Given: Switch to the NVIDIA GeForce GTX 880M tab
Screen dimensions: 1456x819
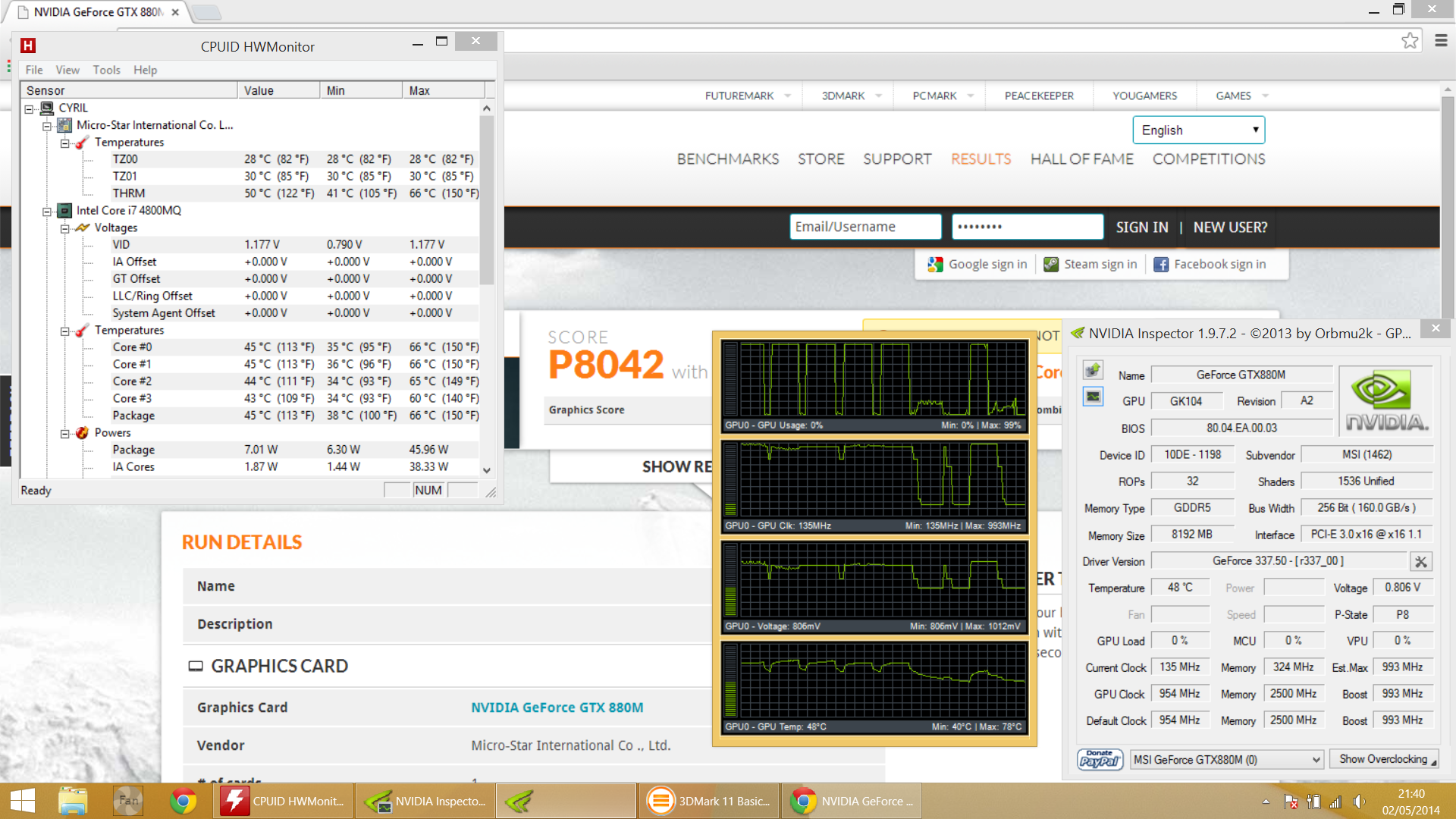Looking at the screenshot, I should [x=99, y=12].
